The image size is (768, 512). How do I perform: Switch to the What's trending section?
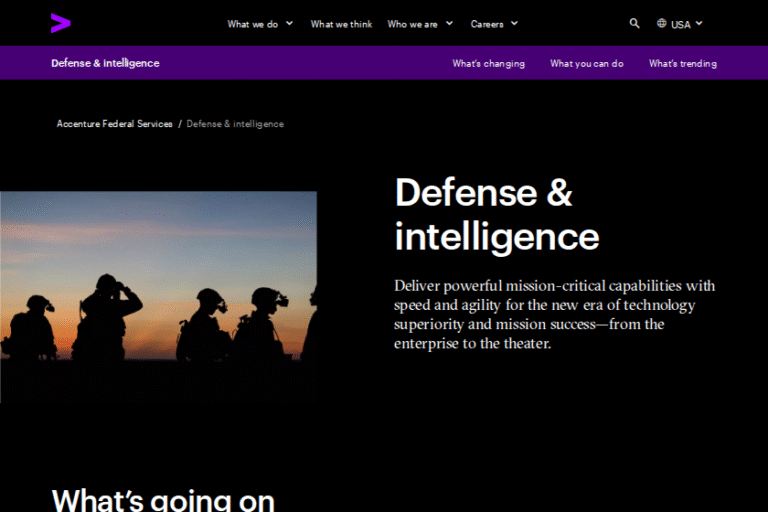click(682, 63)
